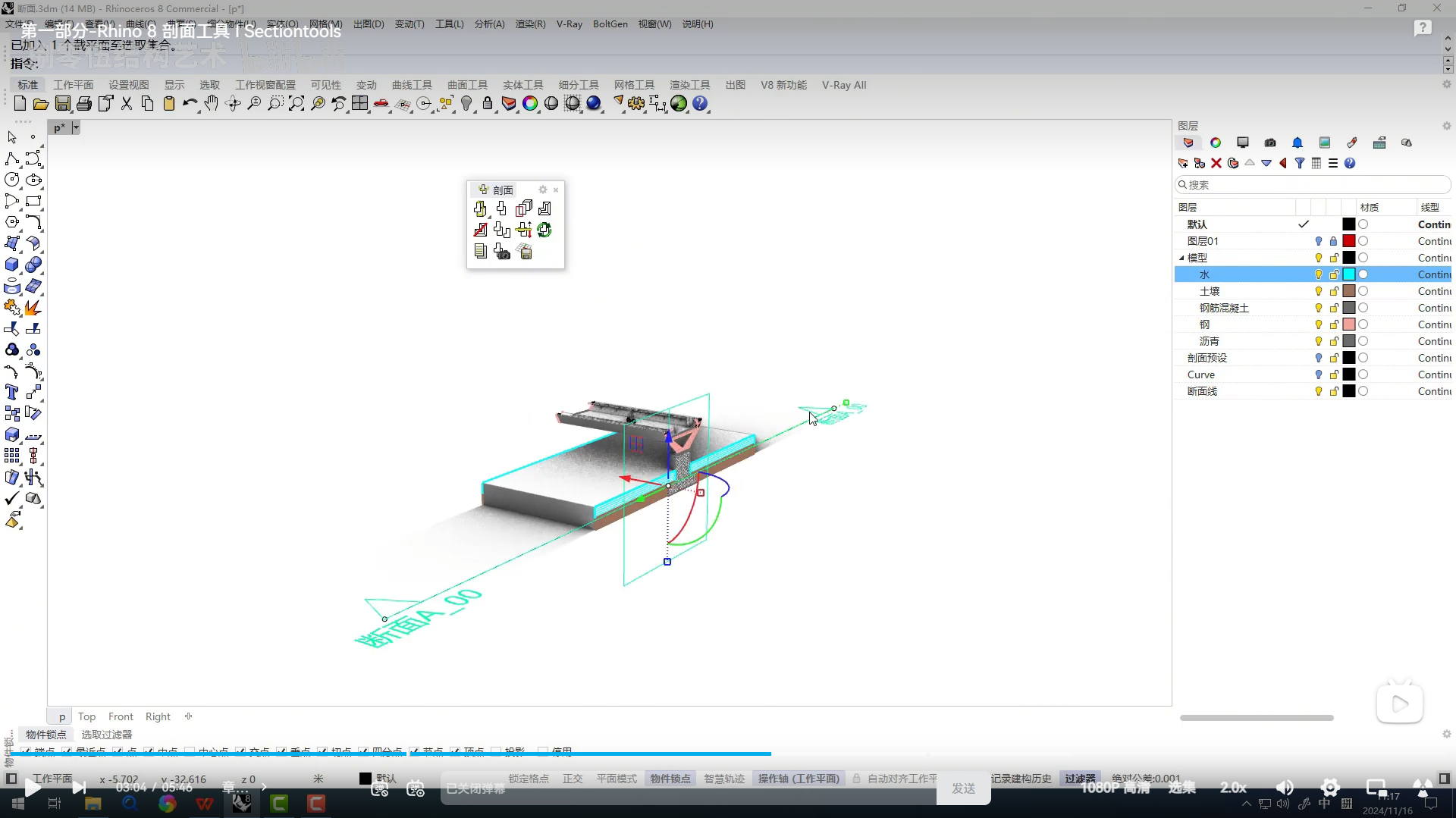Switch to 曲面工具 toolbar tab
The width and height of the screenshot is (1456, 818).
coord(467,85)
